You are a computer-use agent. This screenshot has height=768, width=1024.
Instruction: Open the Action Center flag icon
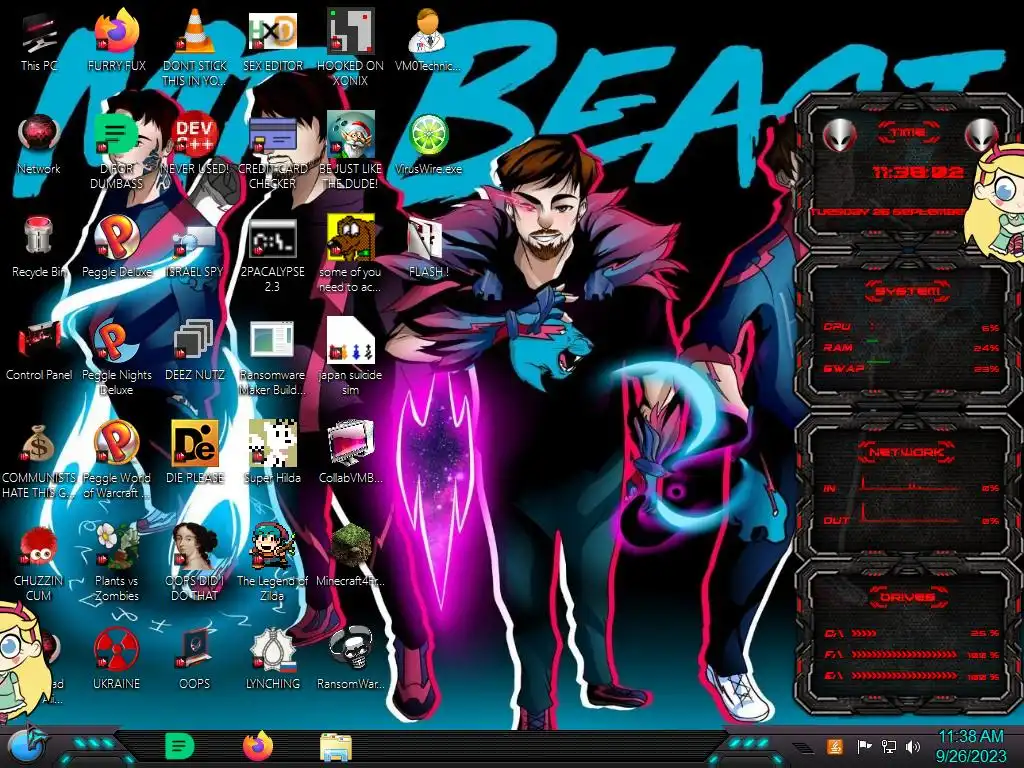tap(864, 746)
